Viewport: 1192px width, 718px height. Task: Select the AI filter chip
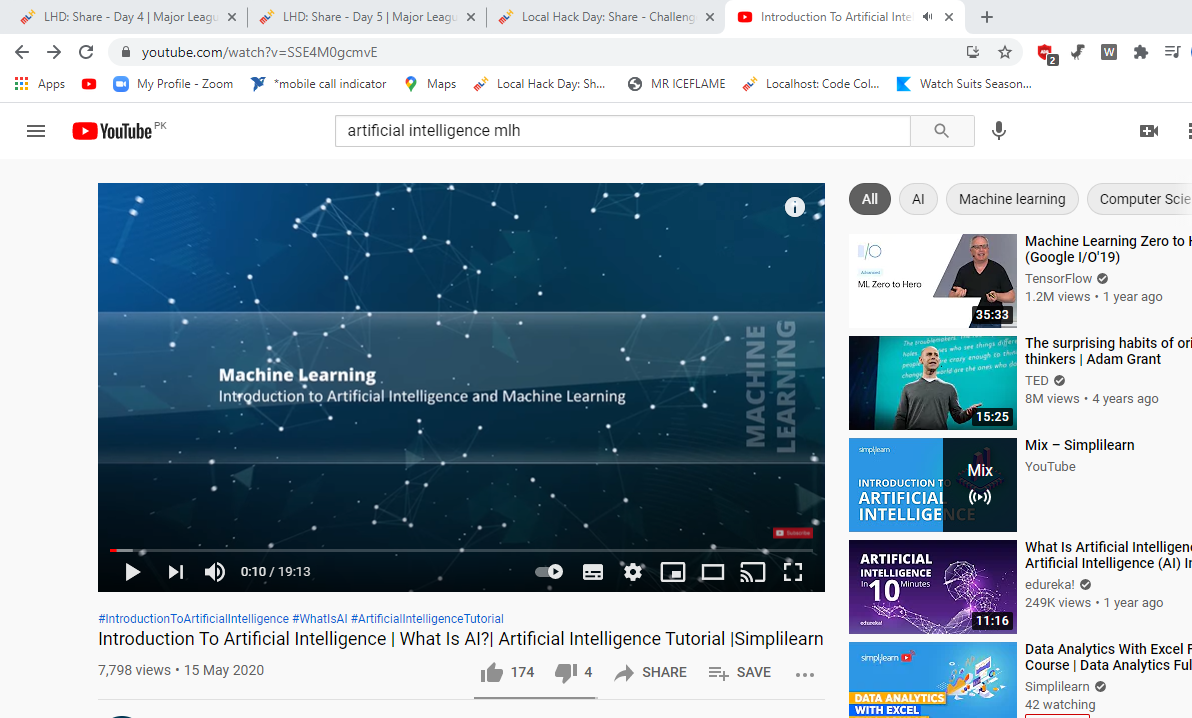point(918,199)
